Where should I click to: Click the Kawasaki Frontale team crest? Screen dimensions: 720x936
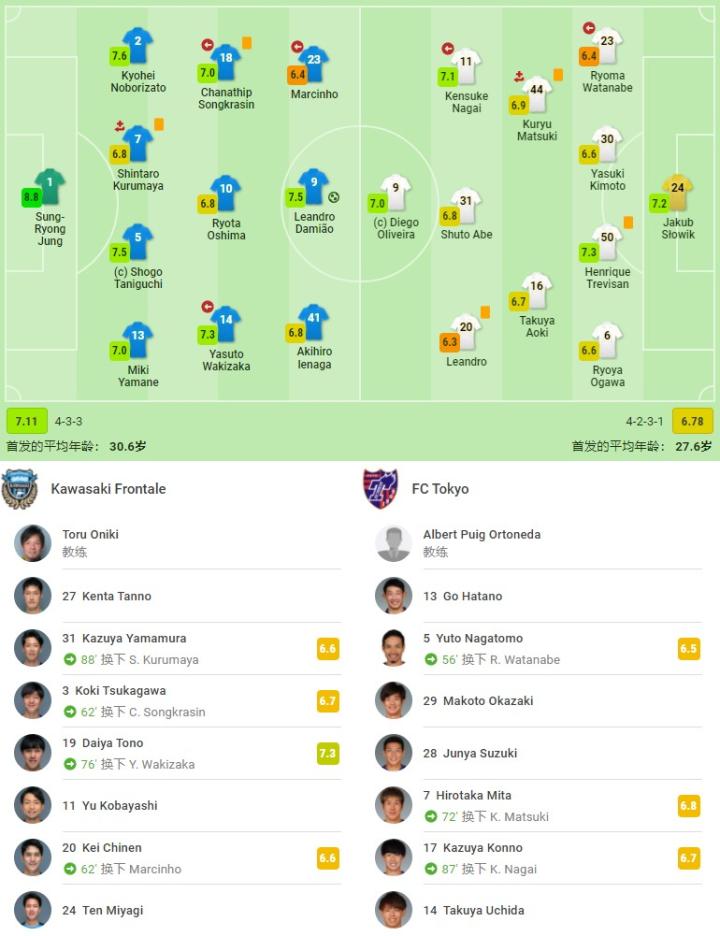20,489
